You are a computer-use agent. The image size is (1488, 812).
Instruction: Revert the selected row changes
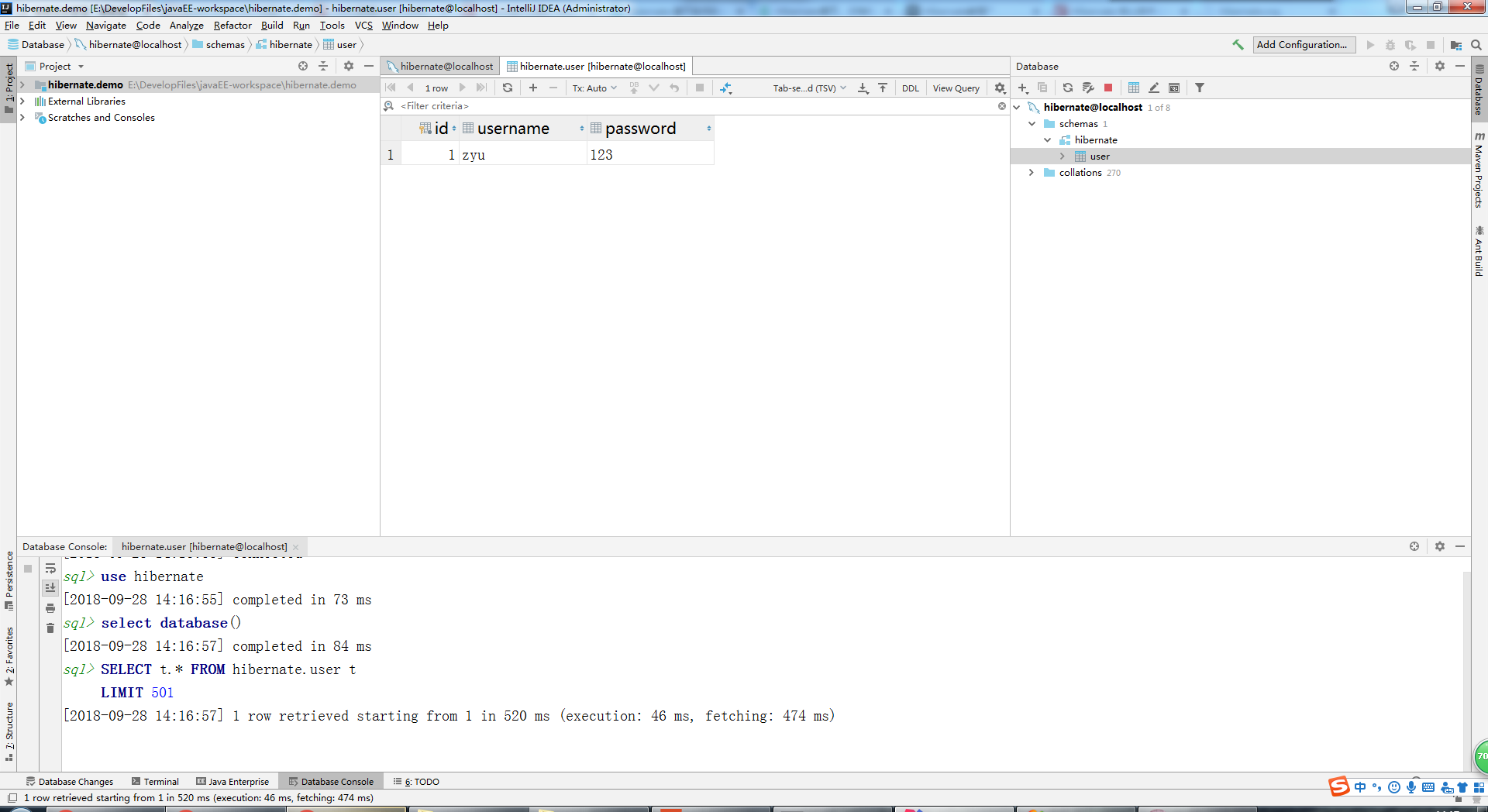click(674, 88)
